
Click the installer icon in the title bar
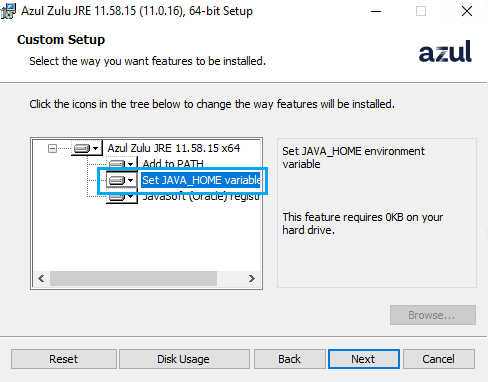pos(8,11)
